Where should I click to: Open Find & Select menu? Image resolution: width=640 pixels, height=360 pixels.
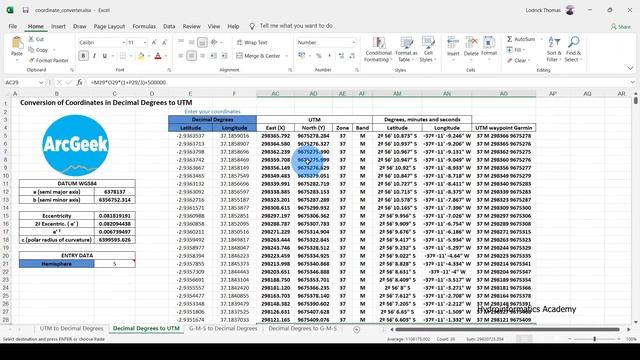click(x=573, y=49)
